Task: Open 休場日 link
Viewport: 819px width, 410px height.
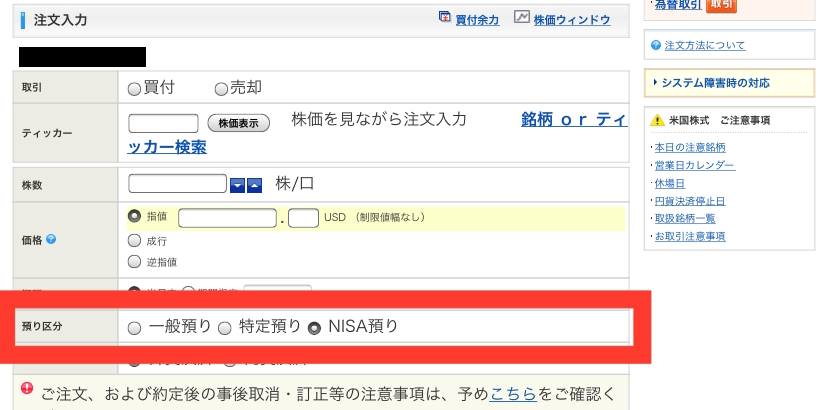Action: tap(670, 183)
